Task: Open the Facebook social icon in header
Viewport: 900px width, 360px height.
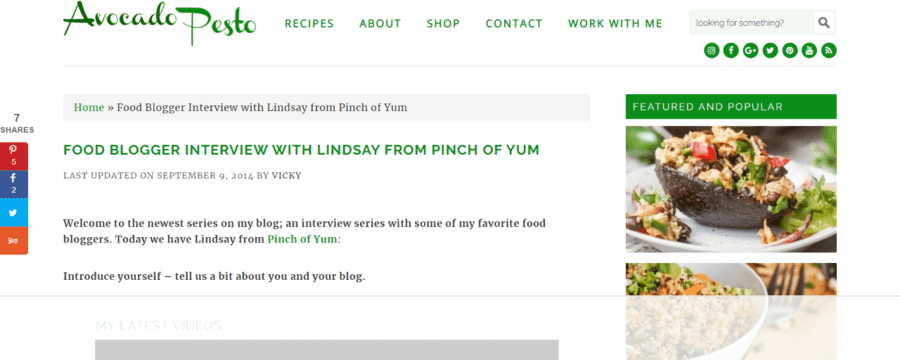Action: point(731,51)
